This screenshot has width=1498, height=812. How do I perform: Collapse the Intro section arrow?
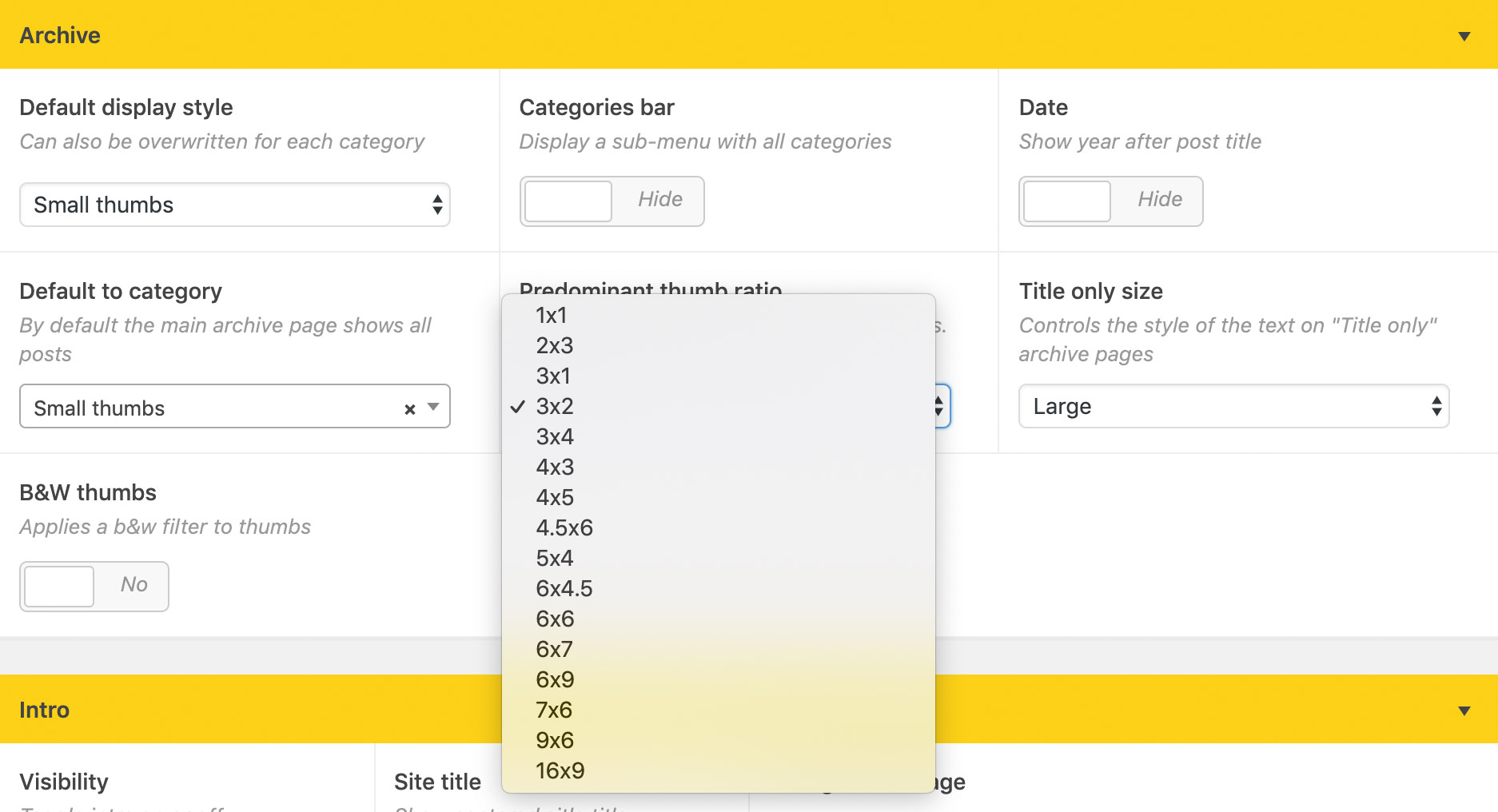click(x=1464, y=710)
